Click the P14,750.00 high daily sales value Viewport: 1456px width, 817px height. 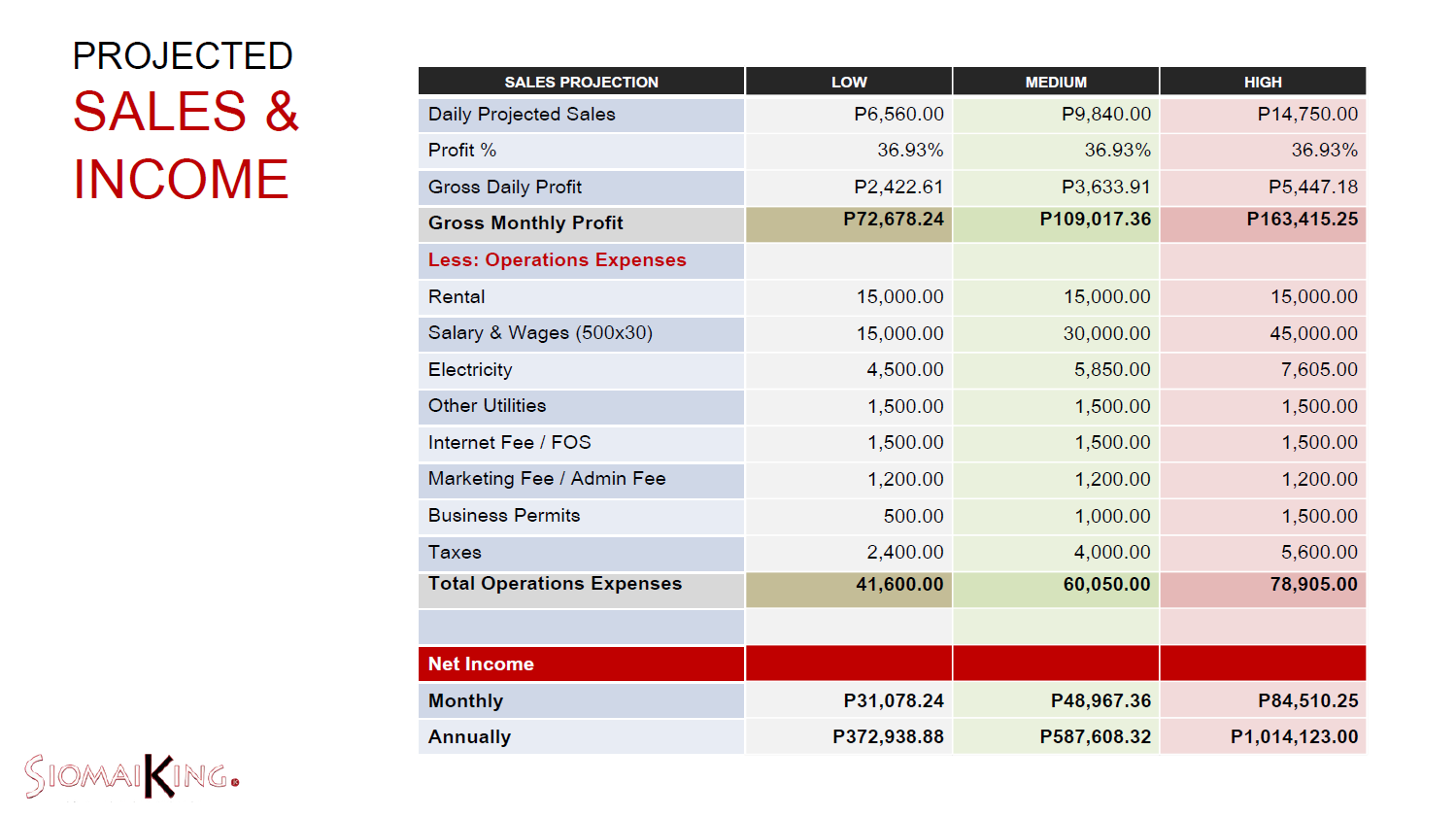(1307, 115)
